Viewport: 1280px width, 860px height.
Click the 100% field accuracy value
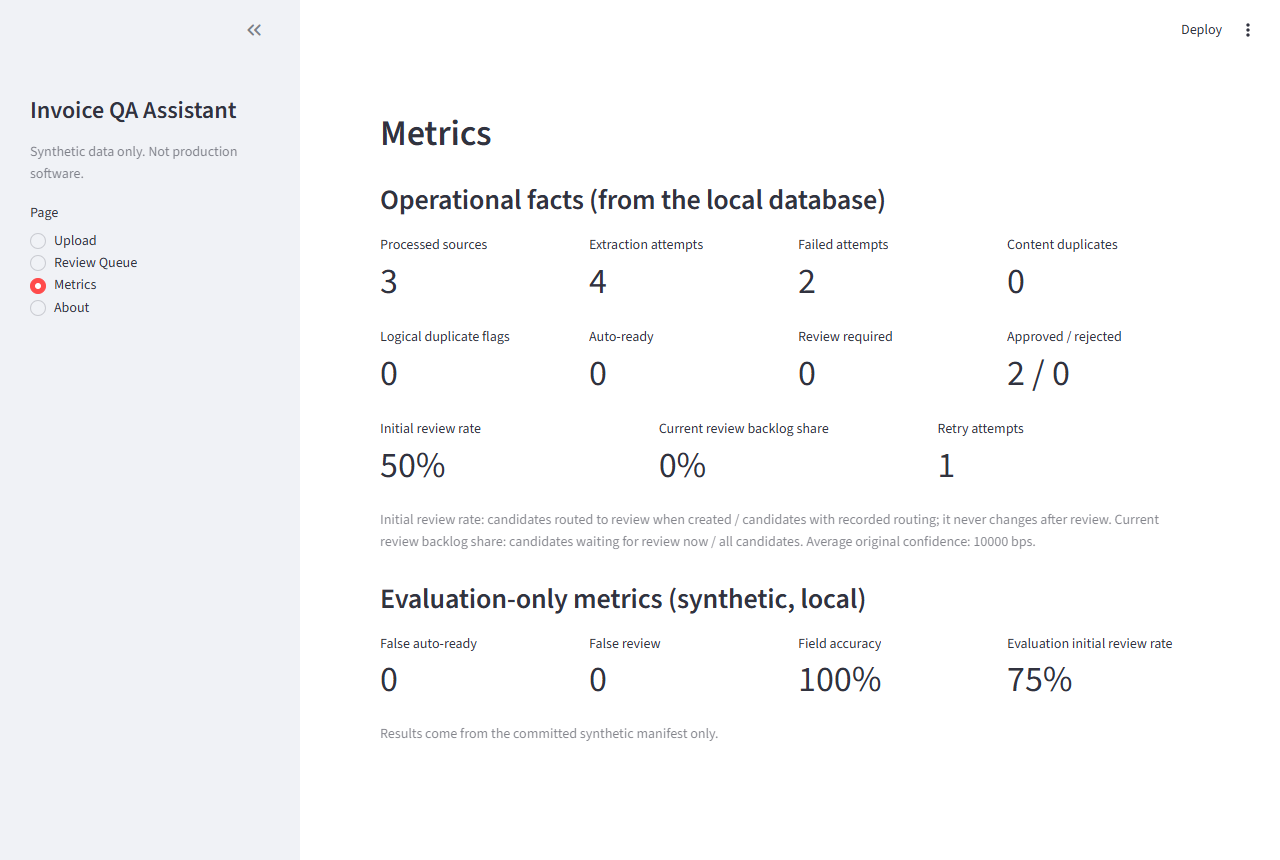click(840, 680)
